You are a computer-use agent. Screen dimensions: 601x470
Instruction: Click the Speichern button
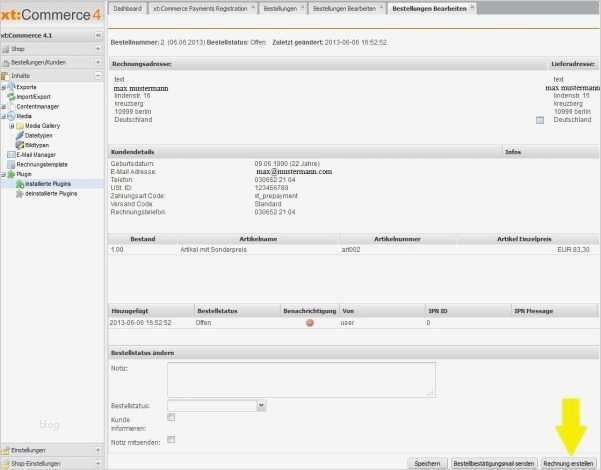[x=427, y=463]
